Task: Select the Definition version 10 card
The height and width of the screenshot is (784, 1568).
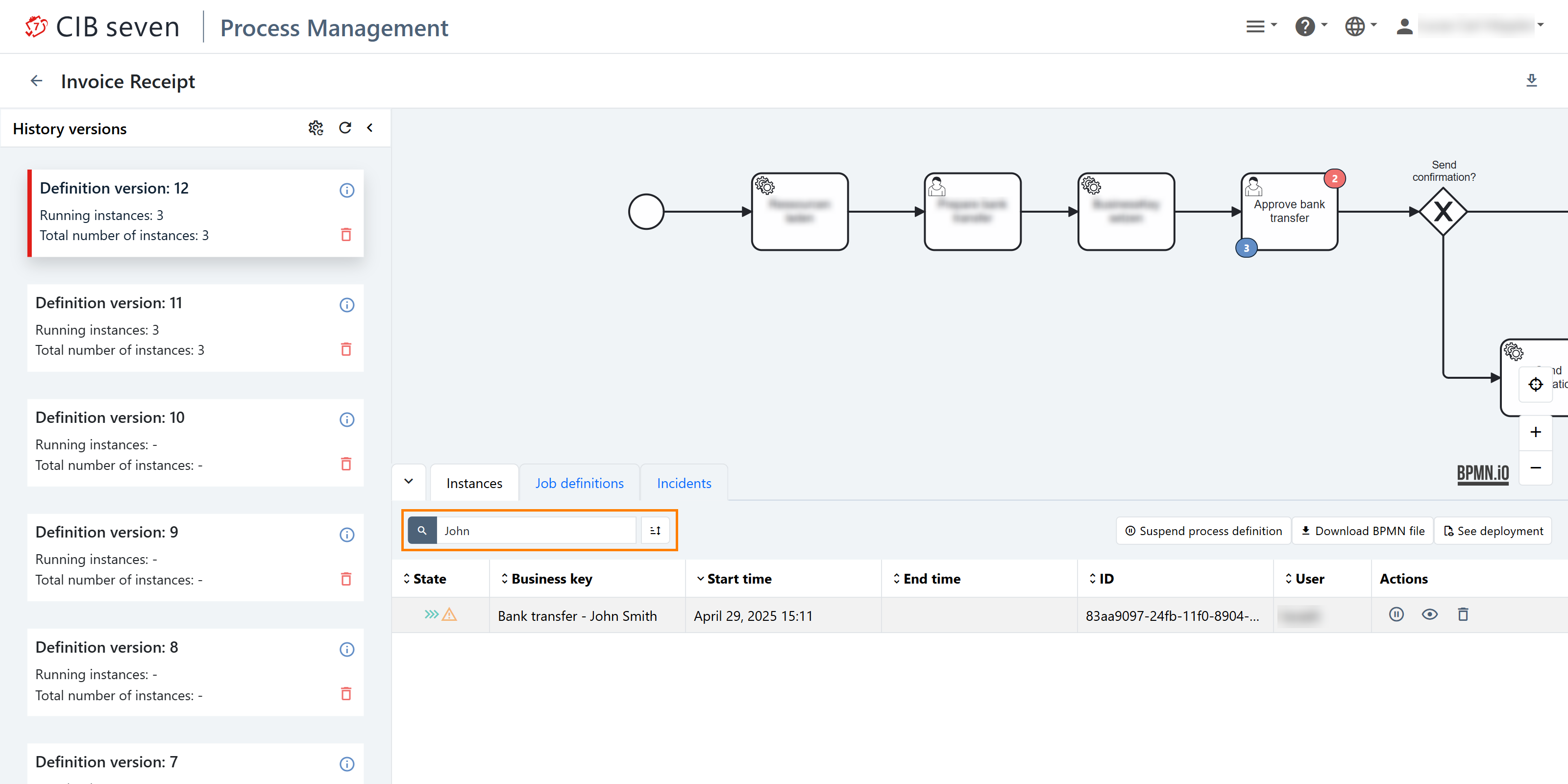Action: 196,442
